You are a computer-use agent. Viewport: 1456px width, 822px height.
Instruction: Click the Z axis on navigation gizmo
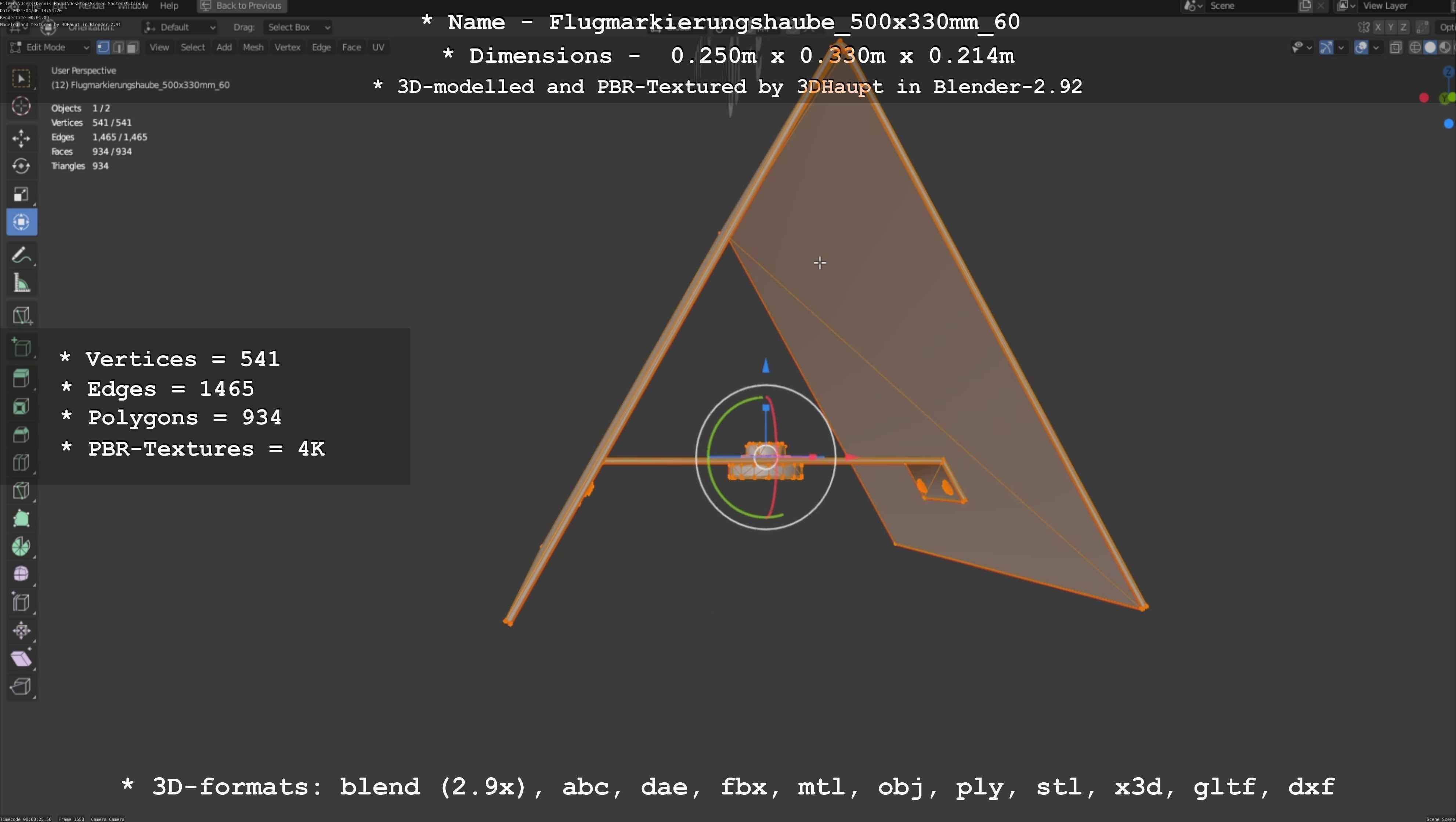[x=1449, y=72]
